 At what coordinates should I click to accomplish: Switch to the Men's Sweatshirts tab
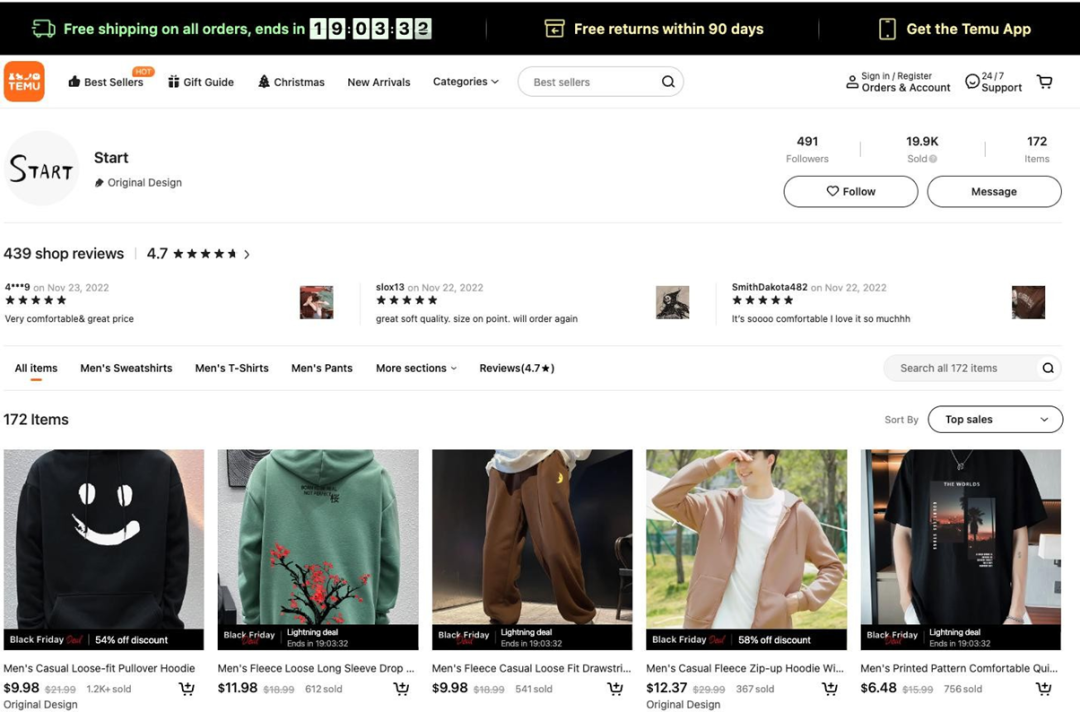click(126, 368)
